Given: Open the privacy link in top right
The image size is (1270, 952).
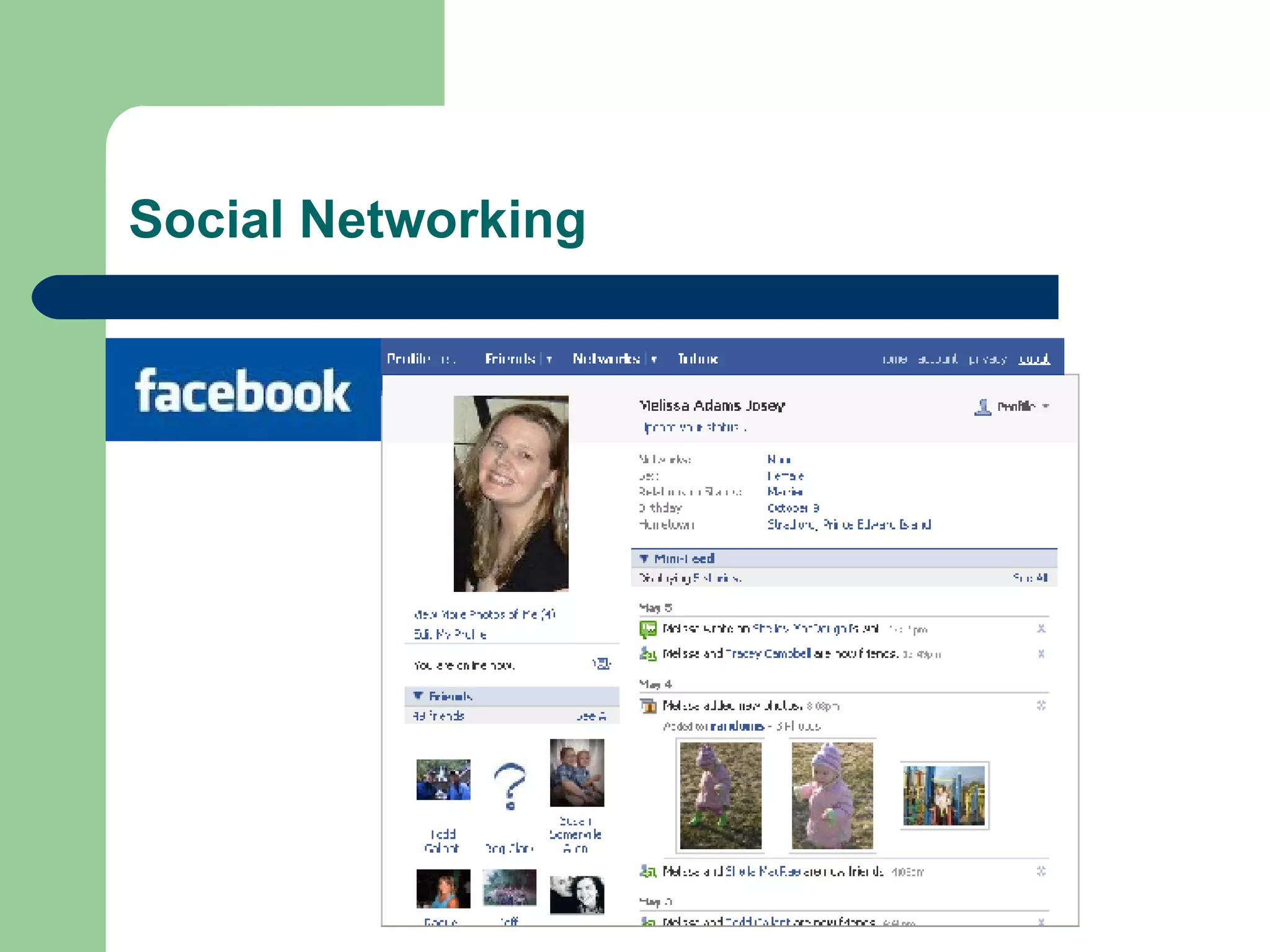Looking at the screenshot, I should click(987, 359).
